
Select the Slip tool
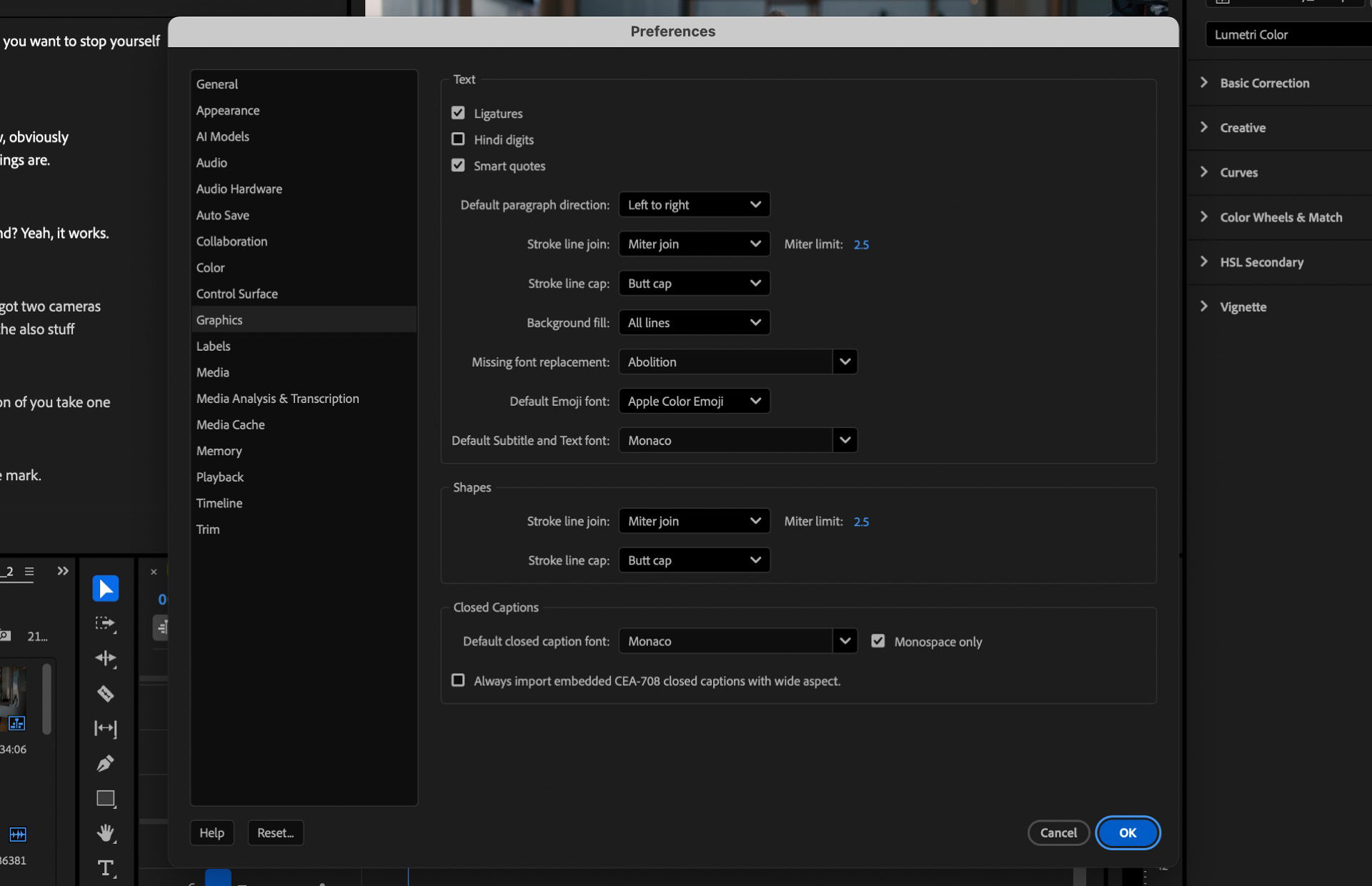click(105, 728)
